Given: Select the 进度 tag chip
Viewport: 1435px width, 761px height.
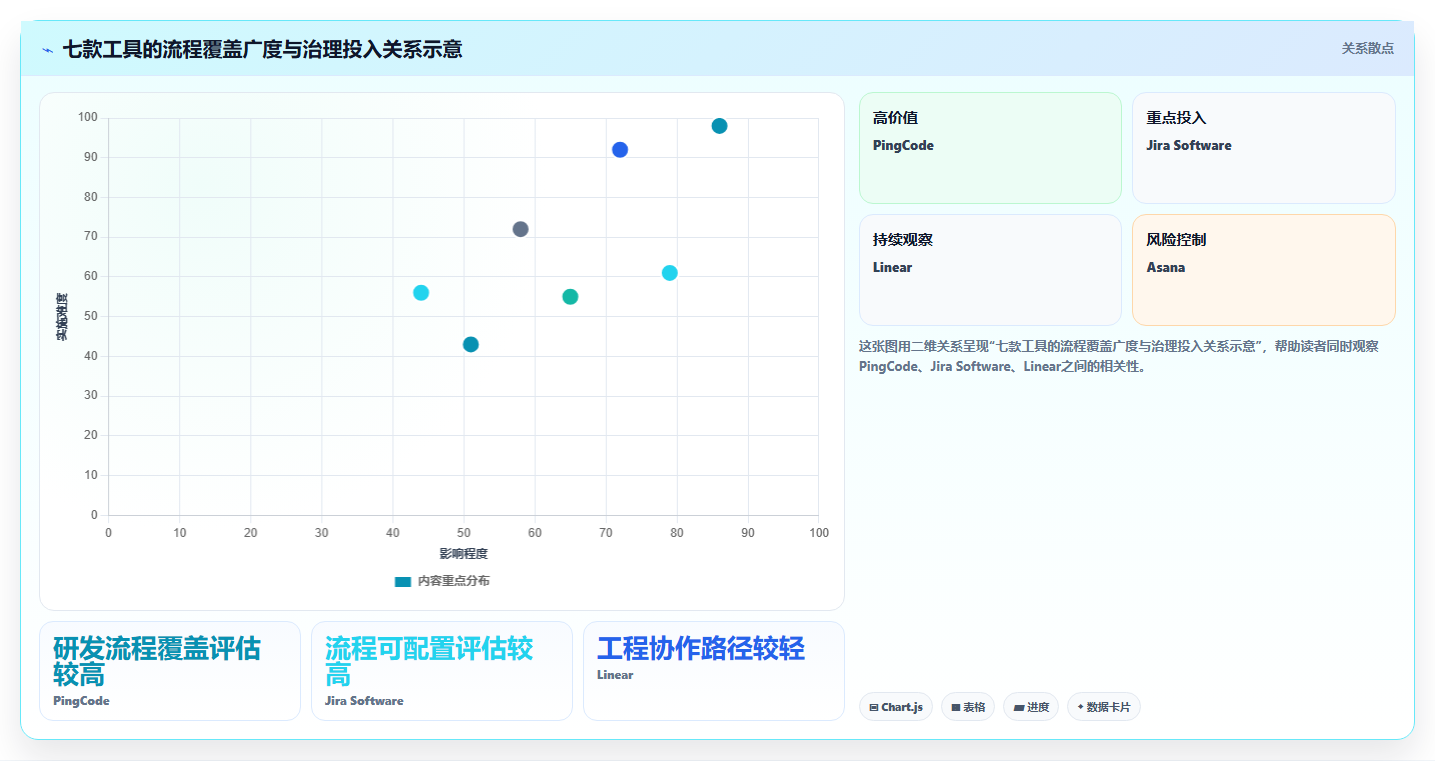Looking at the screenshot, I should pyautogui.click(x=1031, y=707).
